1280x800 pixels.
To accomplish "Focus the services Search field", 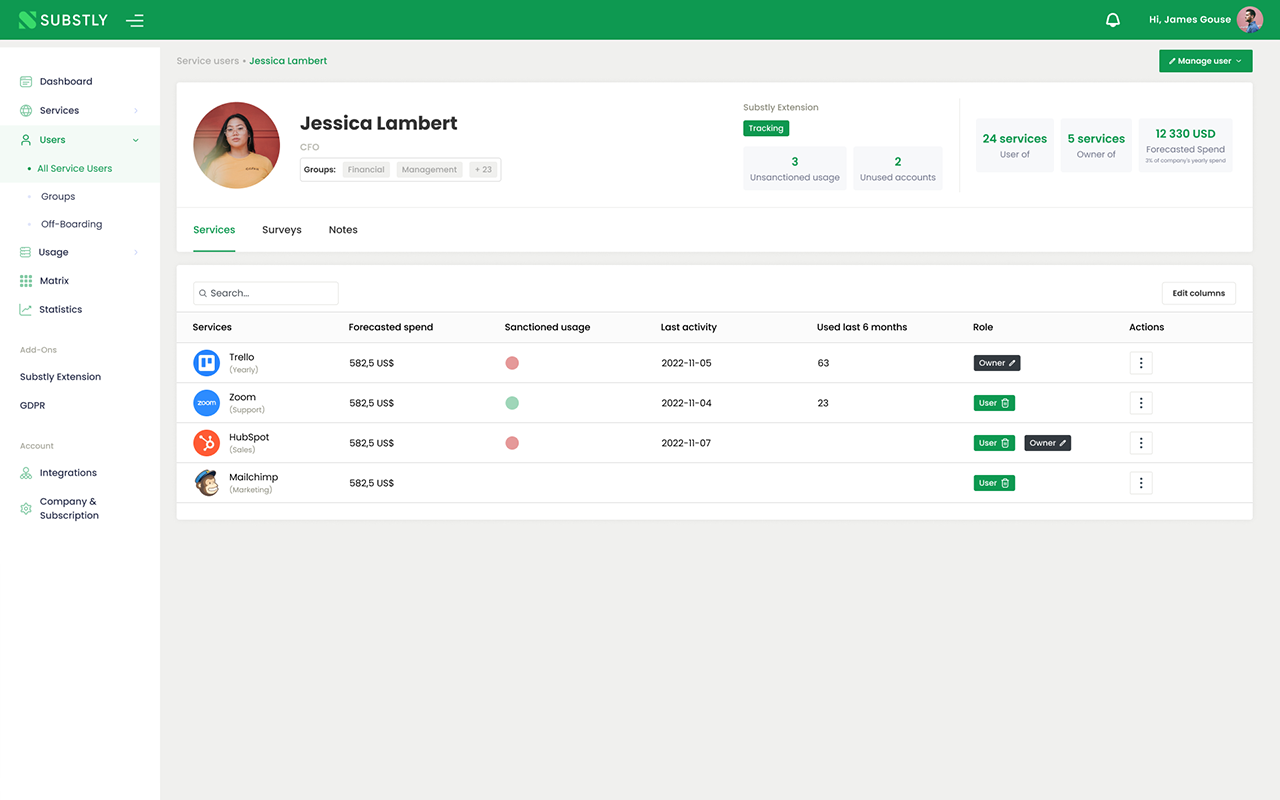I will click(x=266, y=293).
